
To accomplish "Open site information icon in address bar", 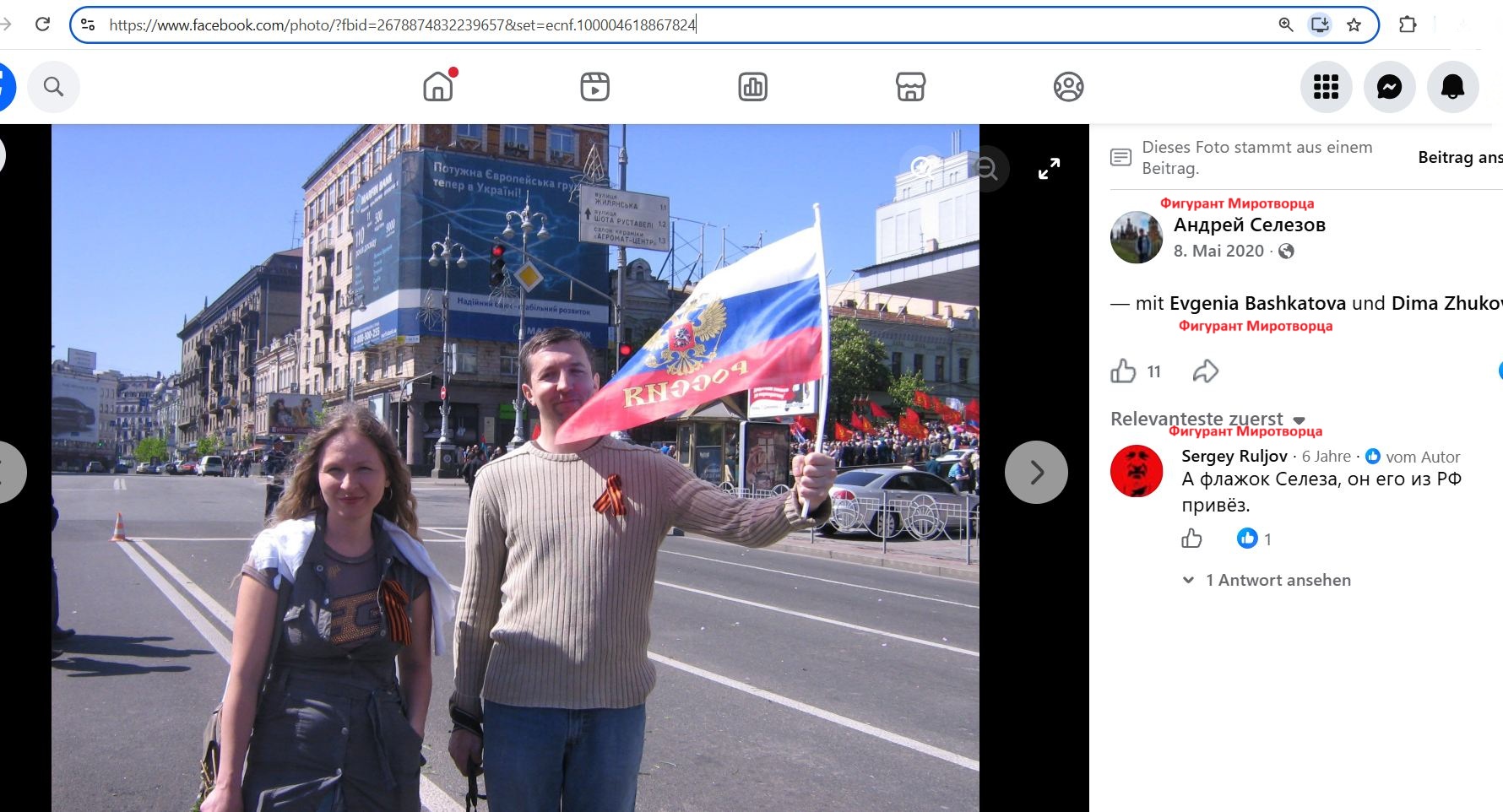I will coord(88,24).
